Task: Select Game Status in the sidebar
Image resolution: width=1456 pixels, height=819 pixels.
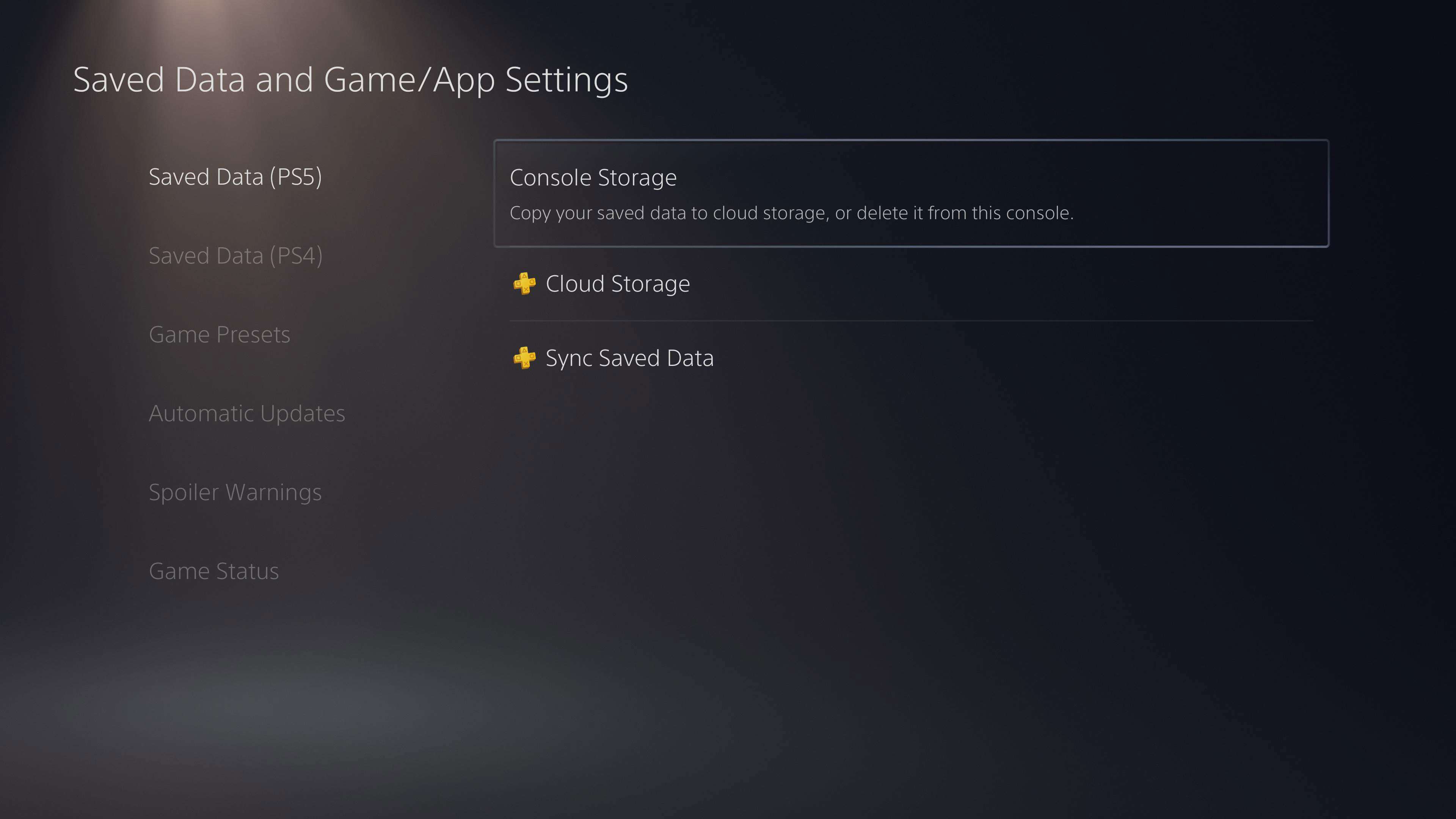Action: click(x=213, y=571)
